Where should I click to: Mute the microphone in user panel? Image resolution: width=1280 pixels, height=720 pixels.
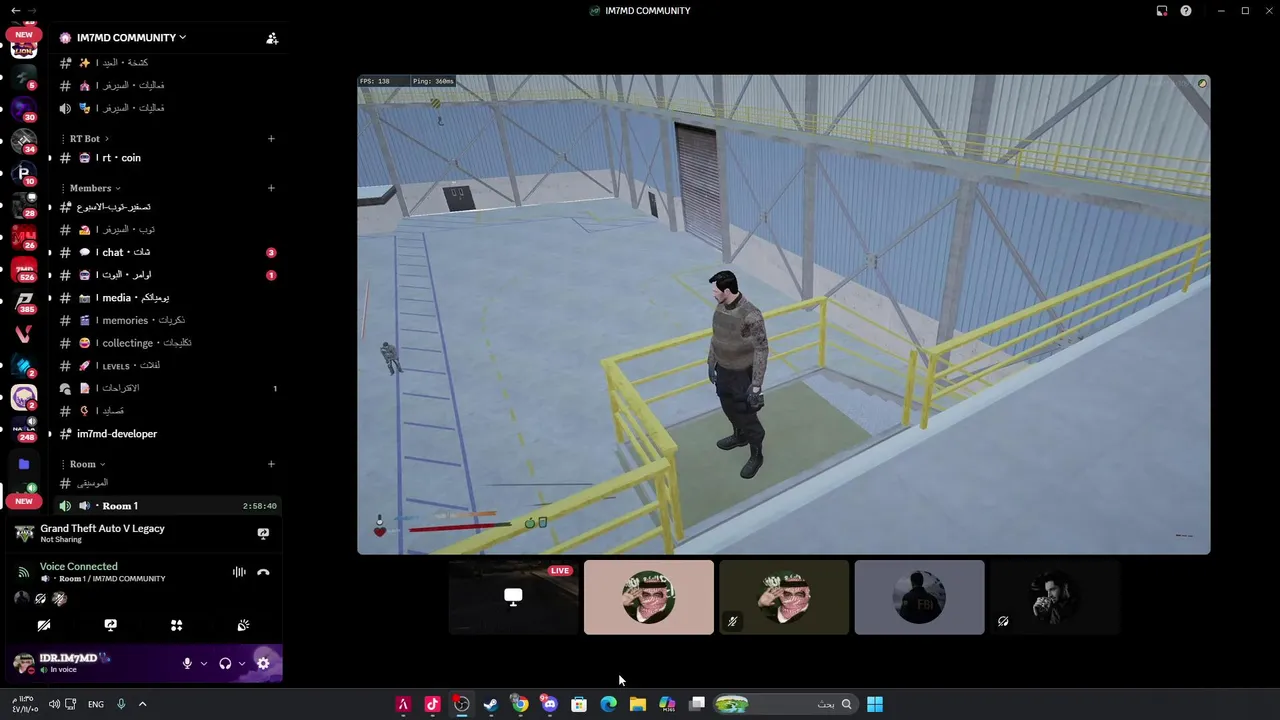pos(187,663)
